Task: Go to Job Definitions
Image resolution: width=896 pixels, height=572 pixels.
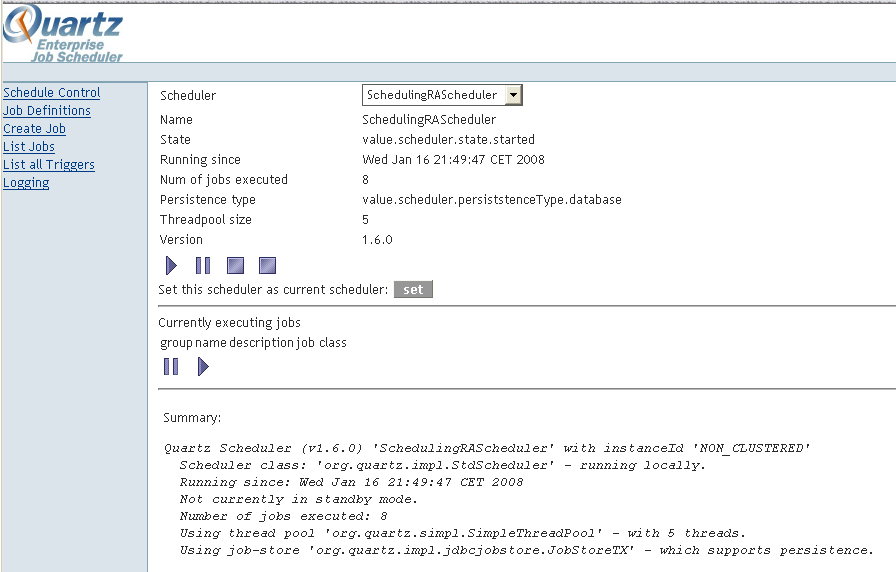Action: pos(47,111)
